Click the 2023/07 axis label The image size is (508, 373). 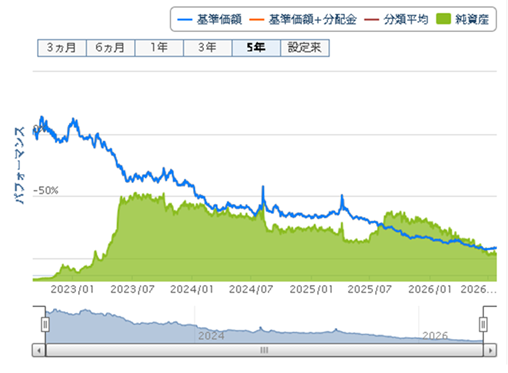(x=132, y=289)
